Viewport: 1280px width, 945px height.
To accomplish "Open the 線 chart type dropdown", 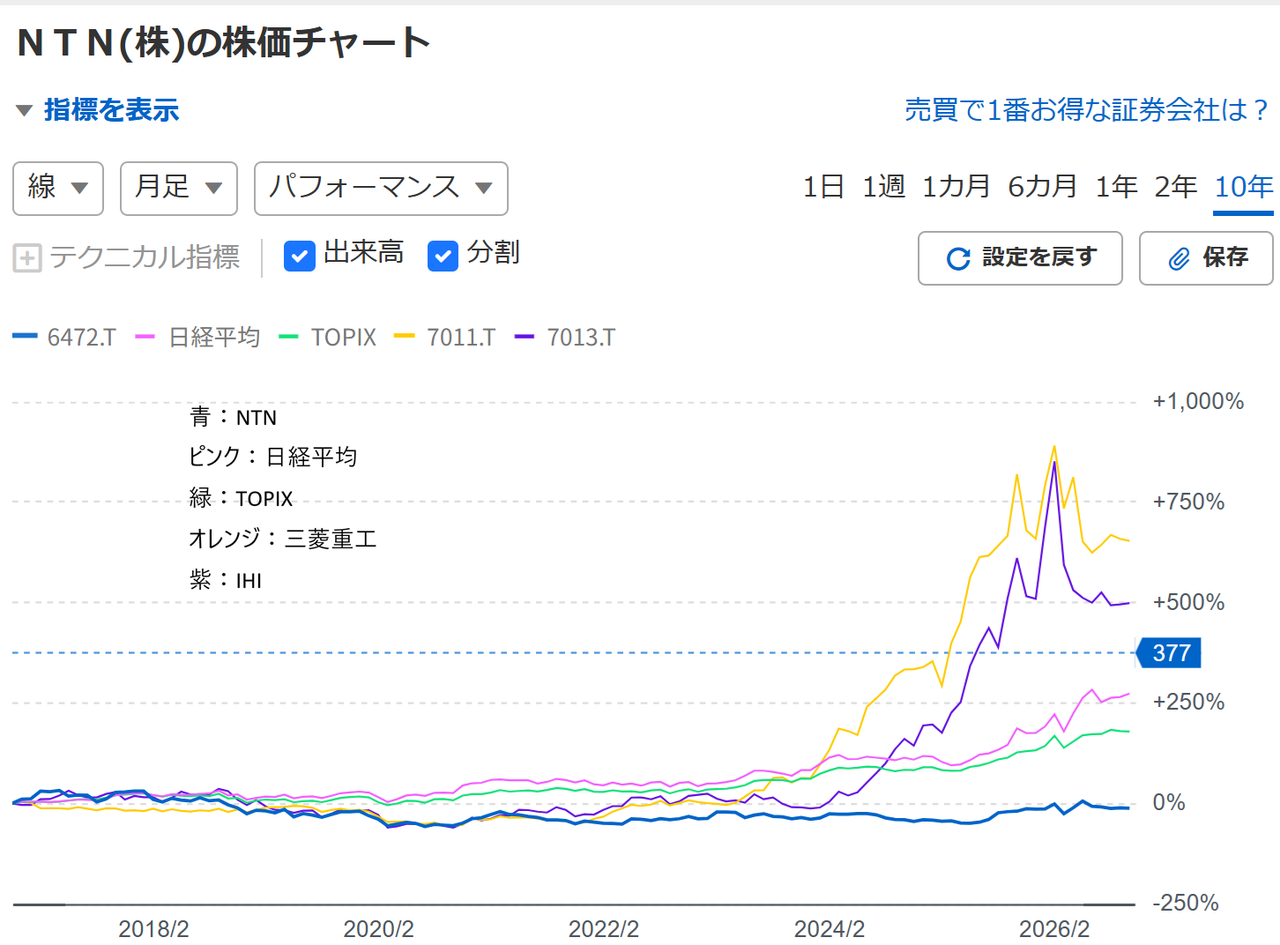I will coord(58,188).
